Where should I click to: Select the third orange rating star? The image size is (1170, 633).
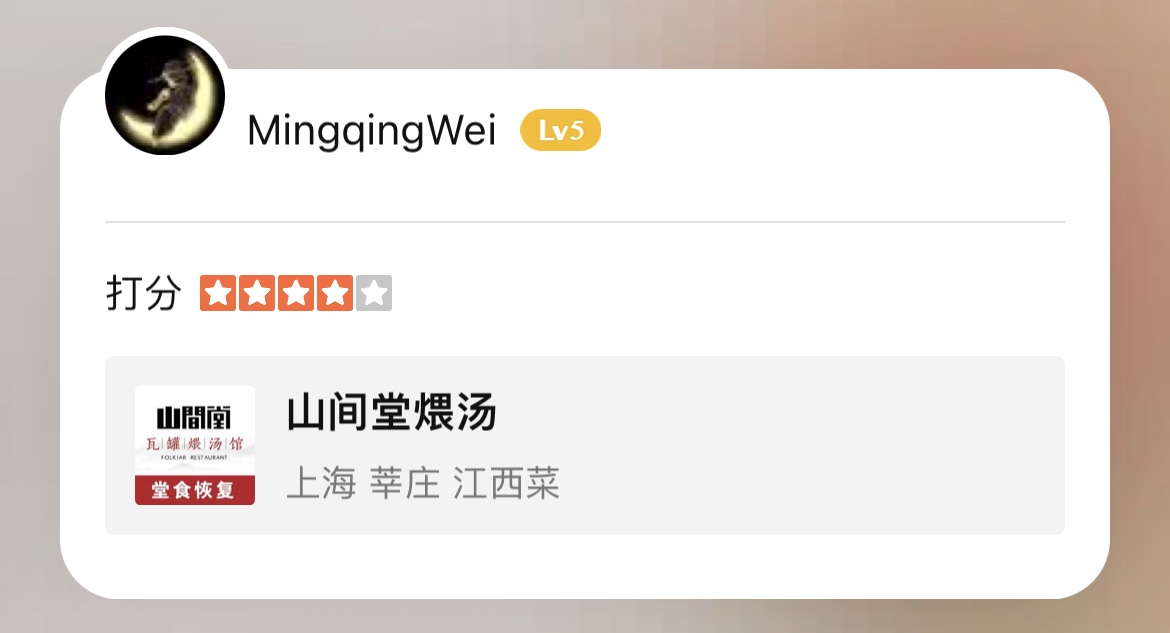[x=296, y=293]
